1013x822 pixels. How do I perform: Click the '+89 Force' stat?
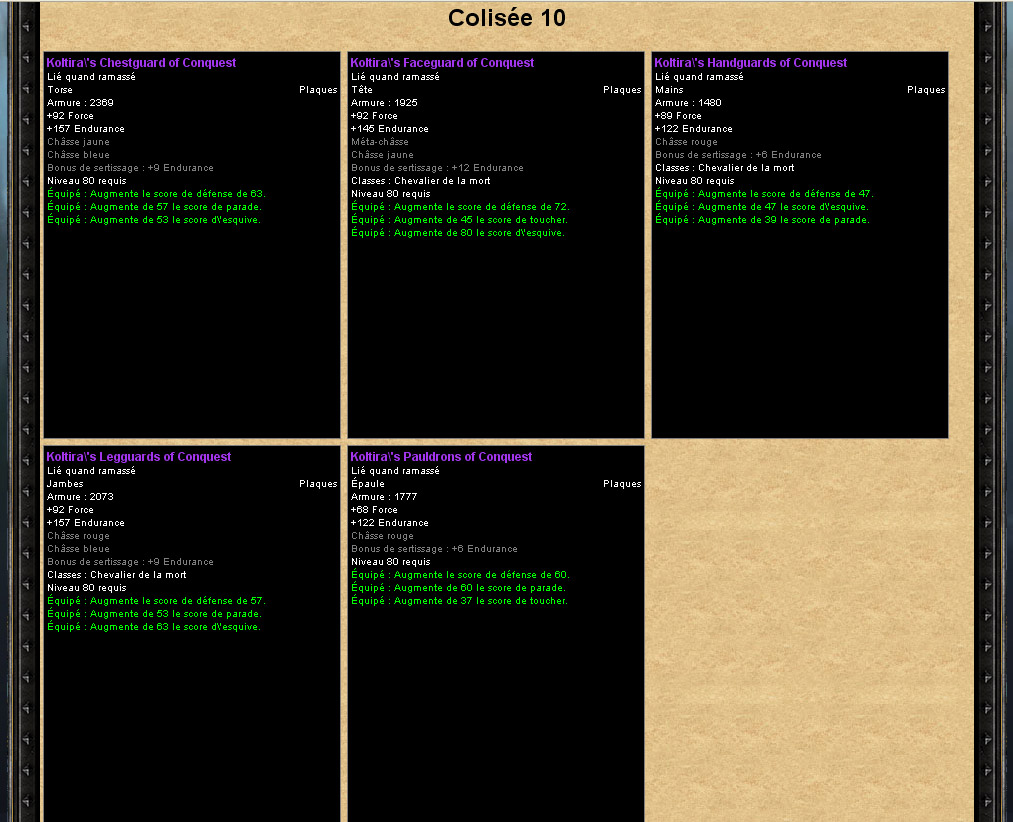(678, 116)
